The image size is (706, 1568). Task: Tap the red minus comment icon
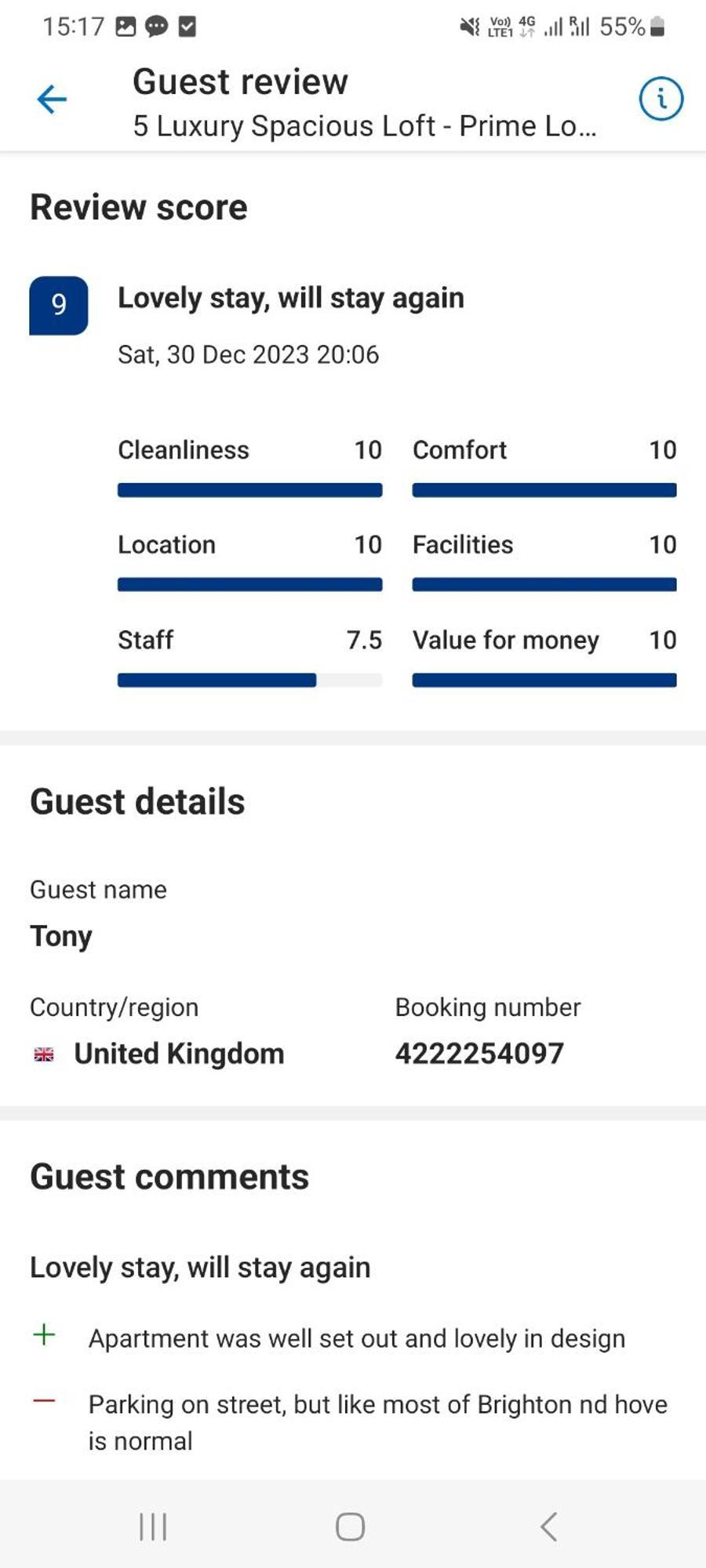coord(44,1400)
